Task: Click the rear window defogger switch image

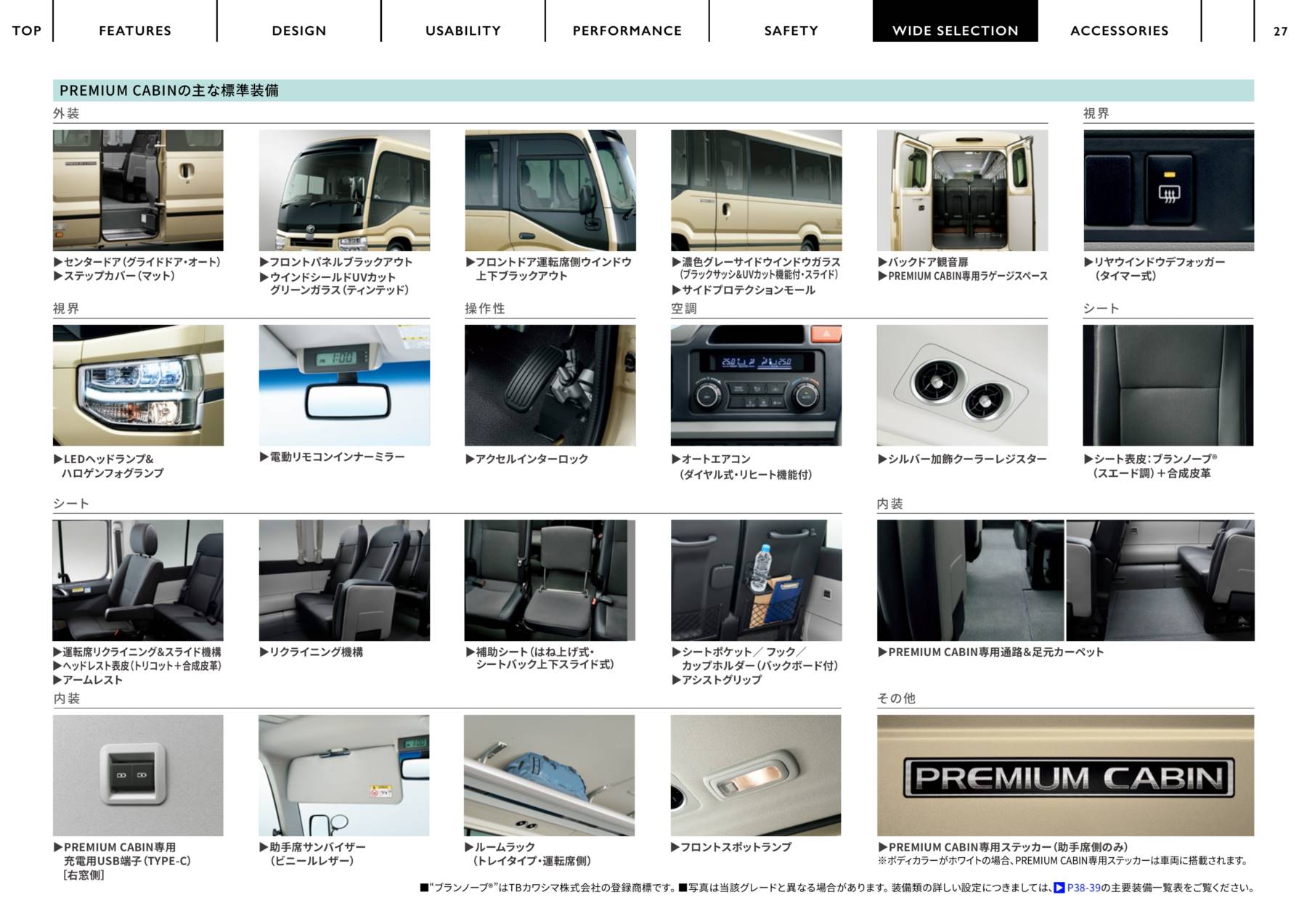Action: point(1168,190)
